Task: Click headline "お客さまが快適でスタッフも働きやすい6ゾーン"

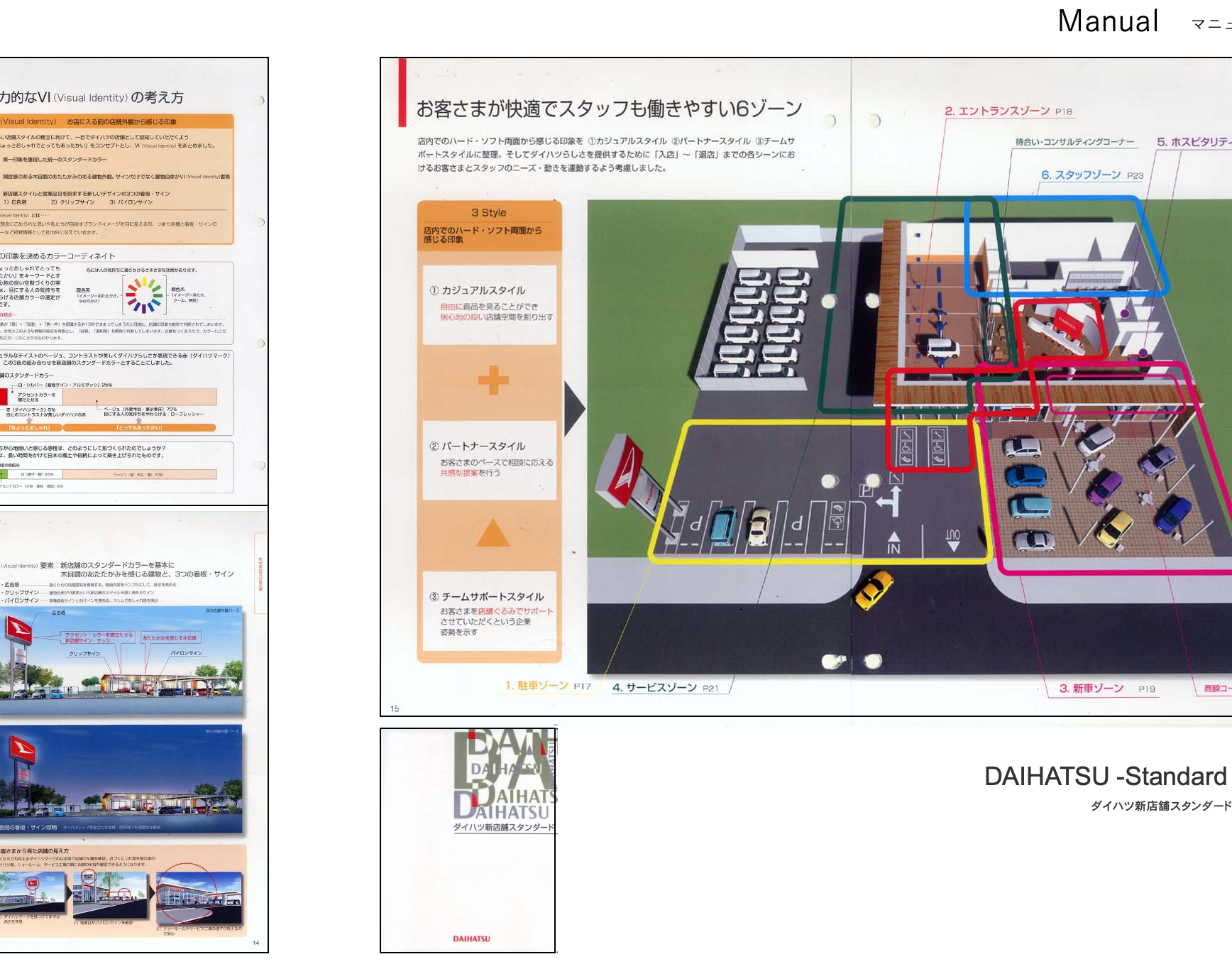Action: (609, 109)
